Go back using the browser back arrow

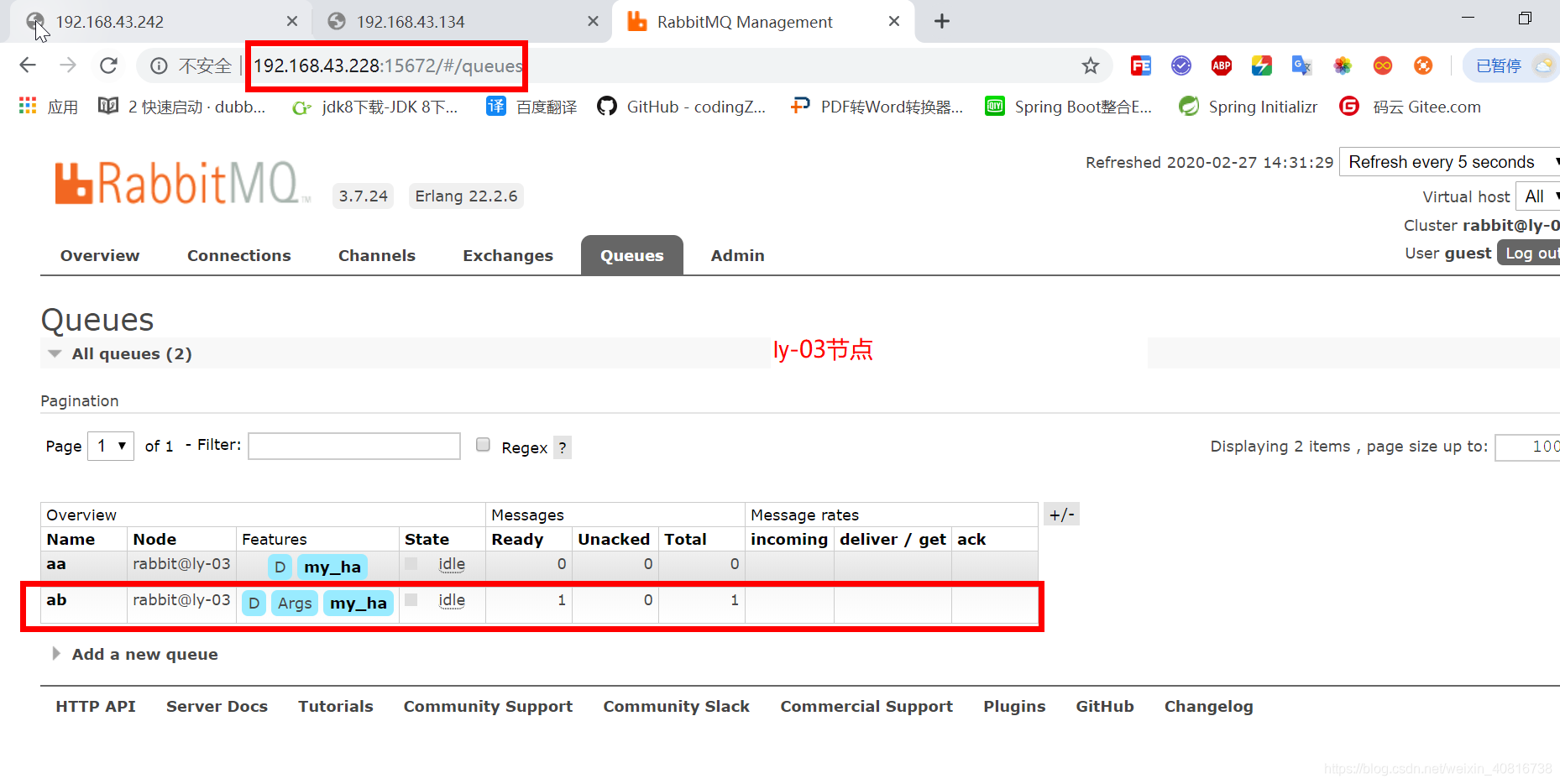[x=28, y=65]
